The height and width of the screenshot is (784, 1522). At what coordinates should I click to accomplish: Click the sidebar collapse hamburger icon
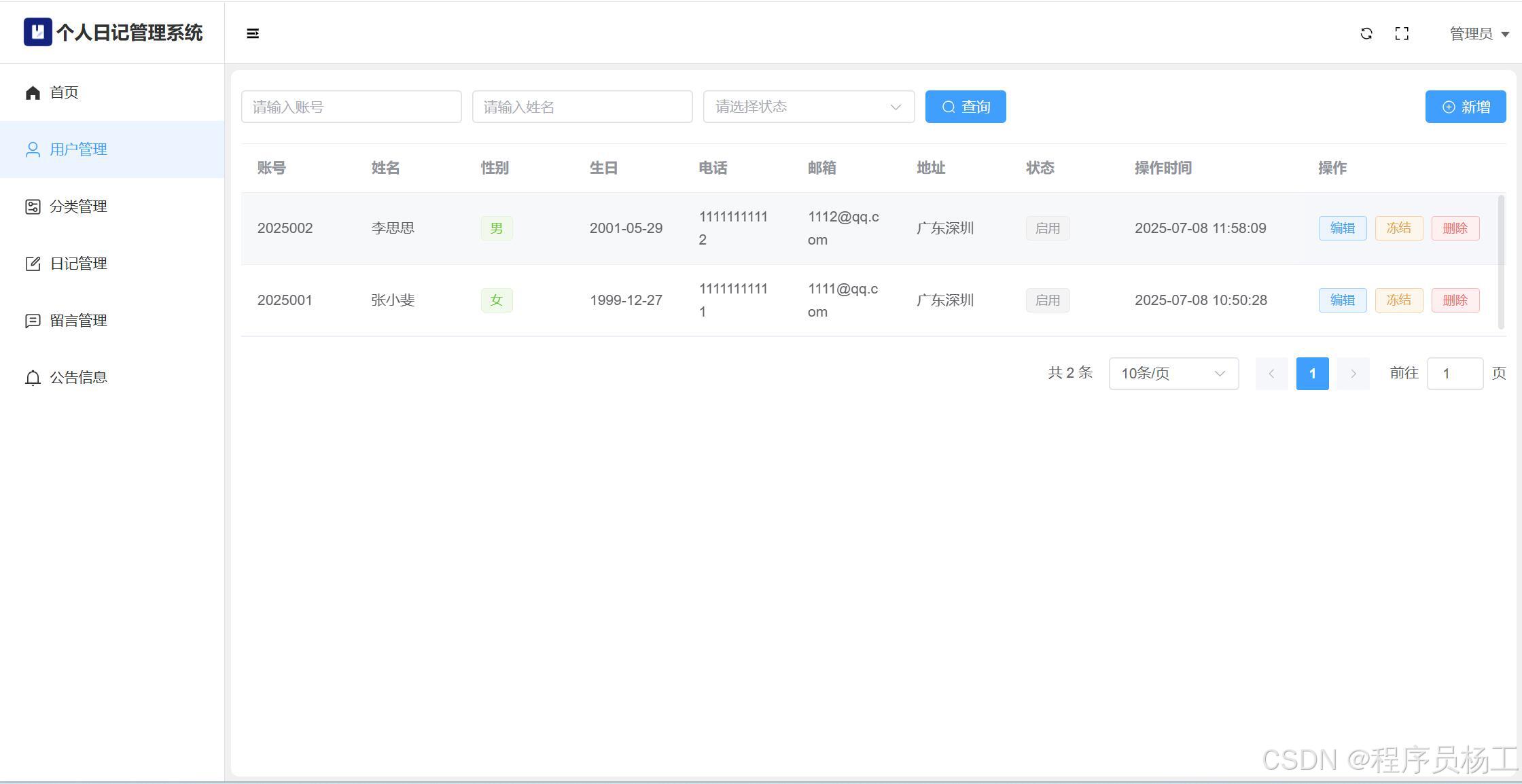tap(253, 33)
